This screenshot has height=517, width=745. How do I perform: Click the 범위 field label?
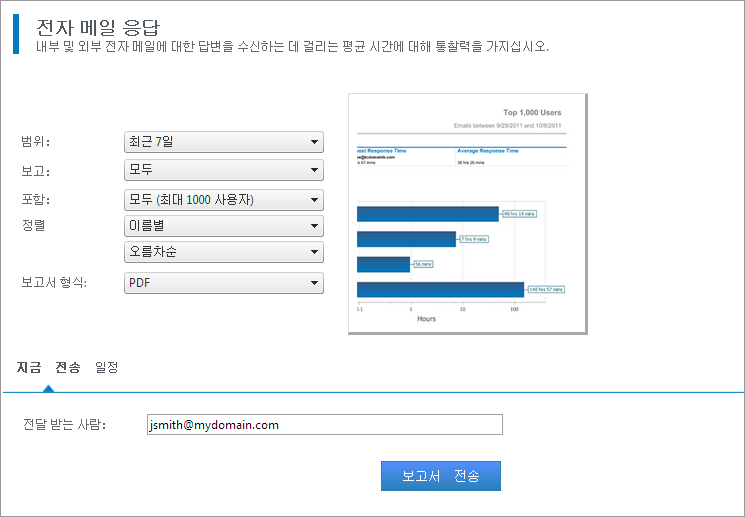tap(36, 142)
